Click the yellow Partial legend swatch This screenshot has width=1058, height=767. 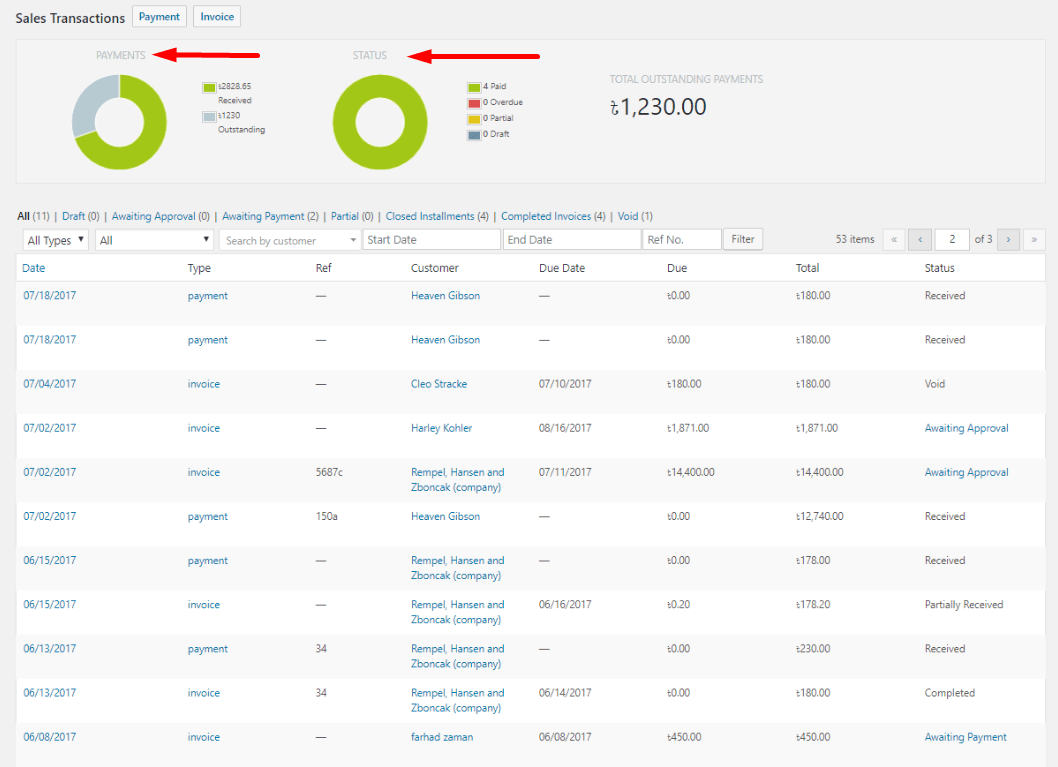[x=474, y=119]
